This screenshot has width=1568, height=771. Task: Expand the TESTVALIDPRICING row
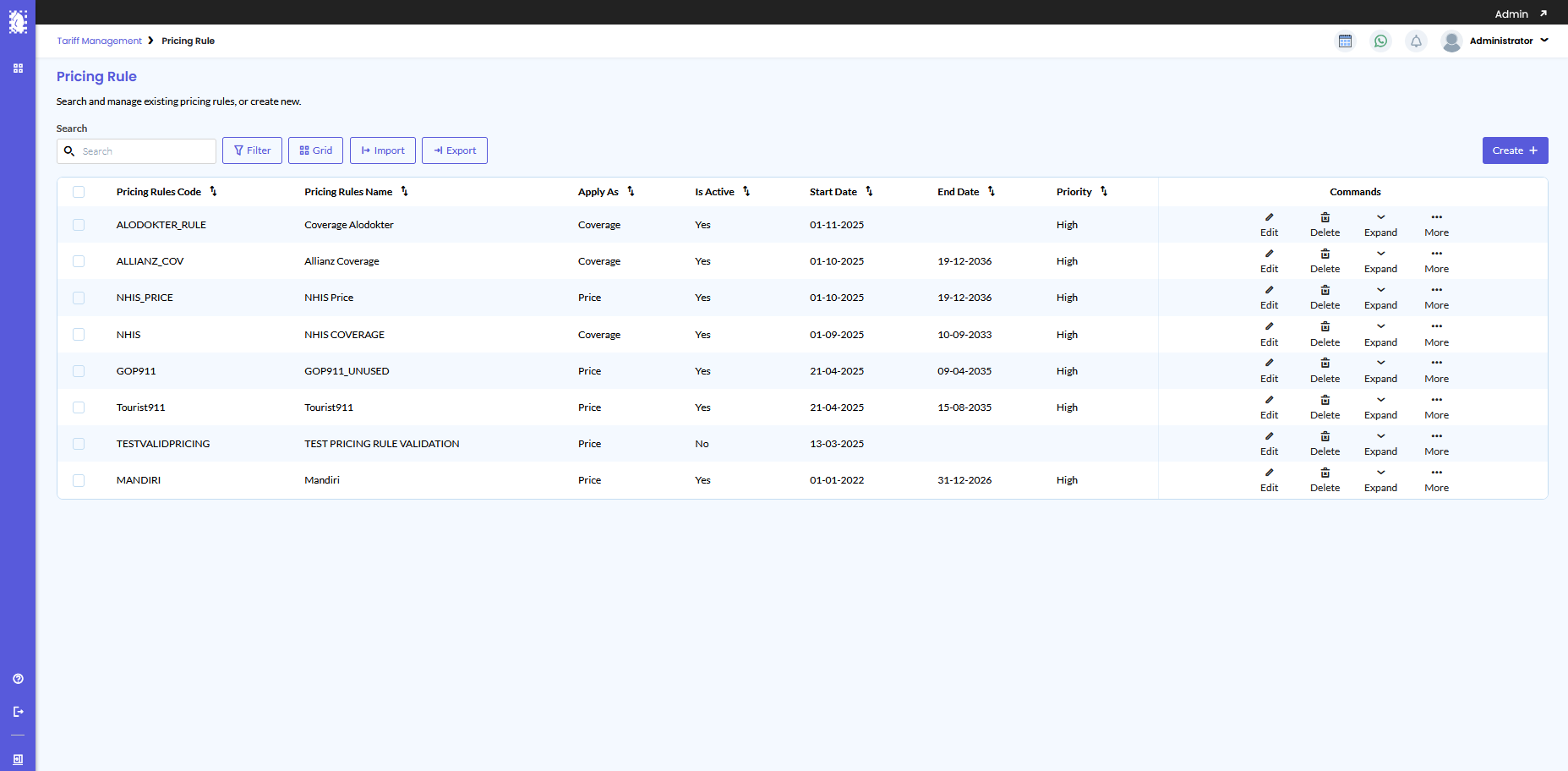click(1380, 444)
